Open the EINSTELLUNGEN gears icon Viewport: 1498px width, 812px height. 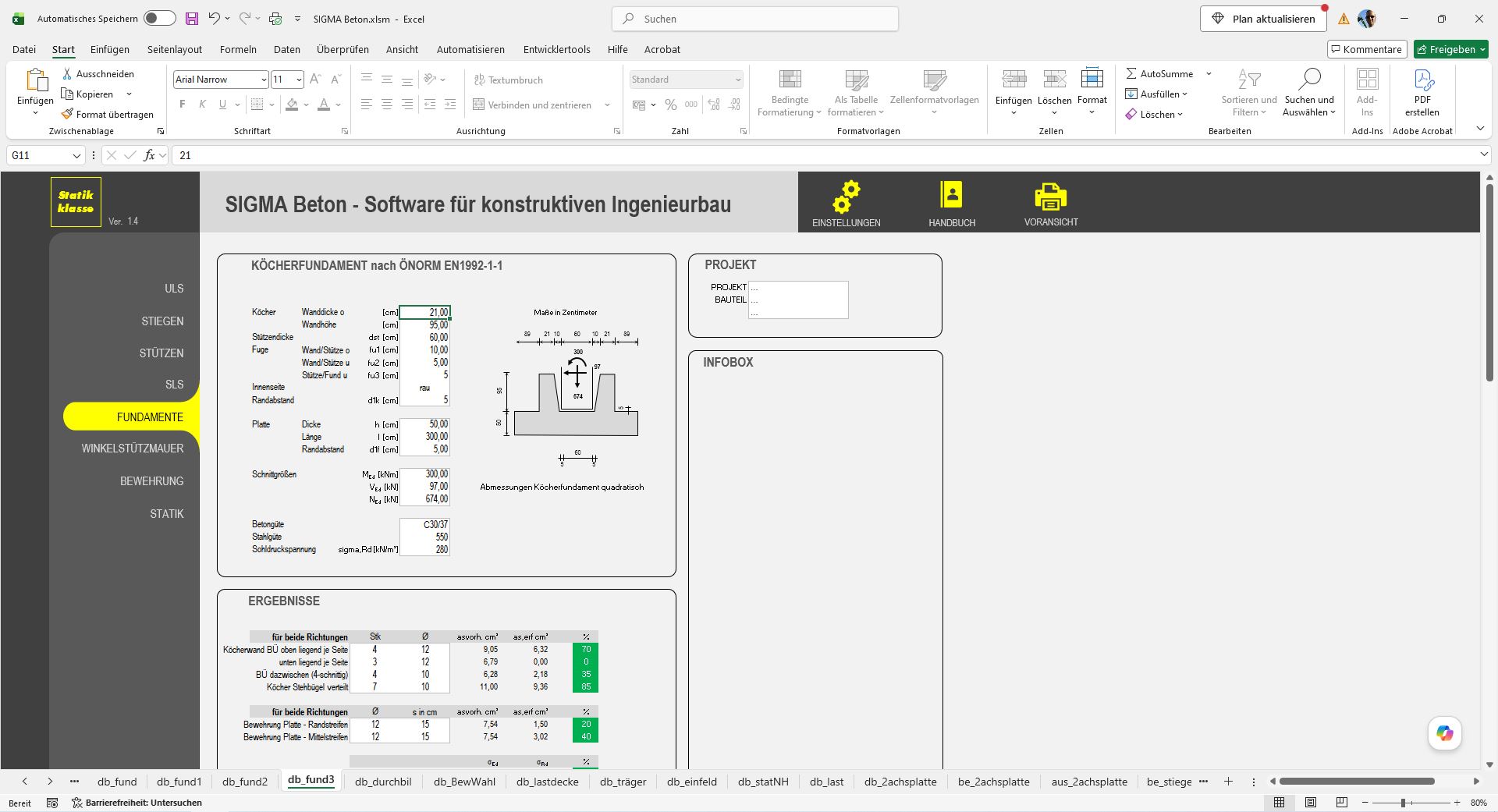(x=846, y=197)
